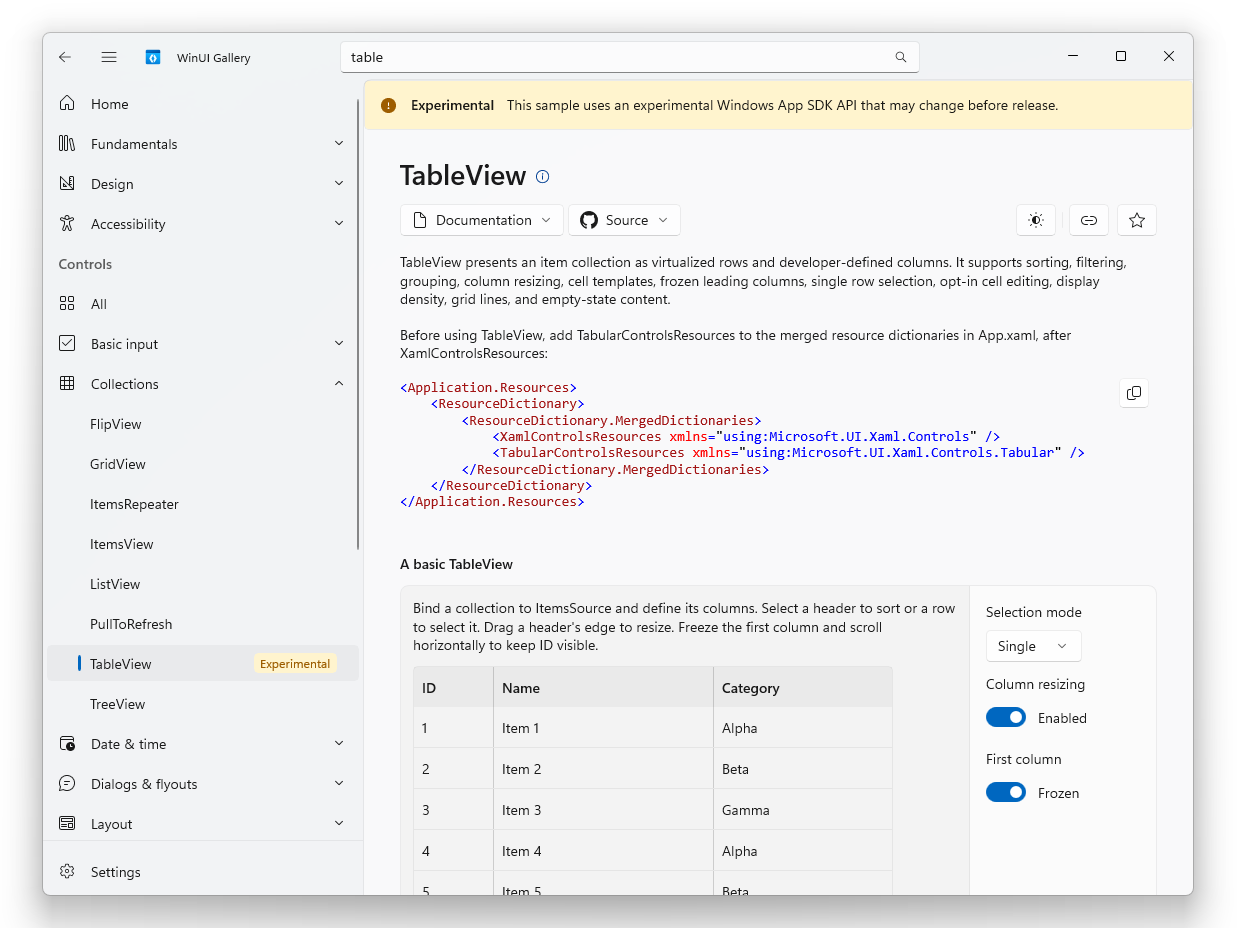Expand the Basic input chevron
1237x928 pixels.
(x=339, y=344)
